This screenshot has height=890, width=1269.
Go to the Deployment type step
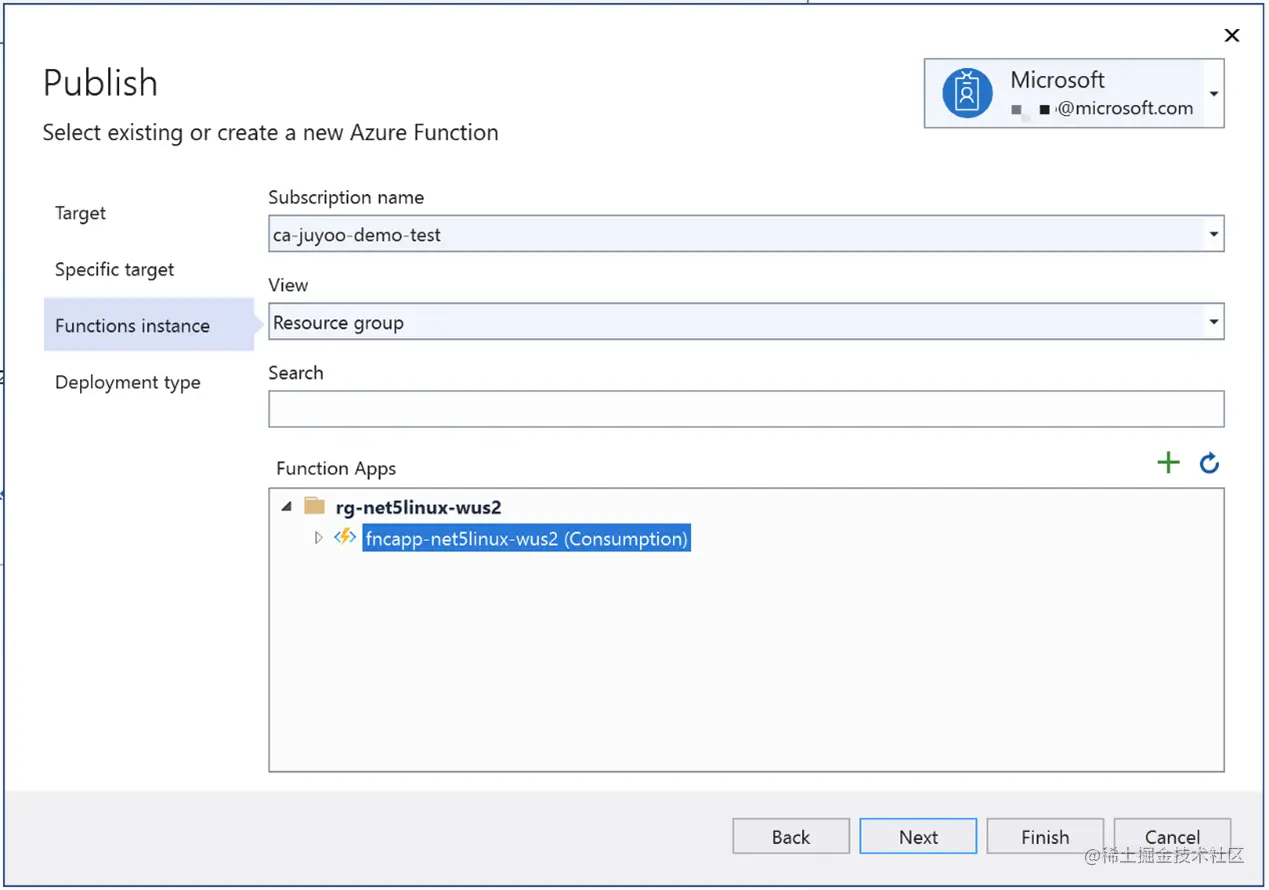127,382
